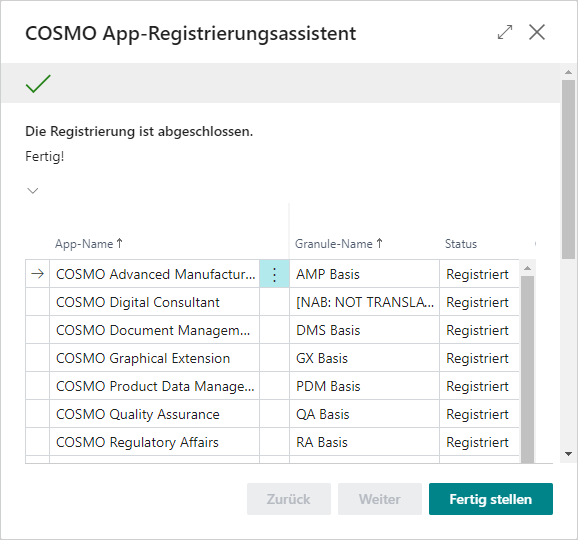Click the dialog's outer scrollbar down arrow
This screenshot has width=578, height=540.
568,454
